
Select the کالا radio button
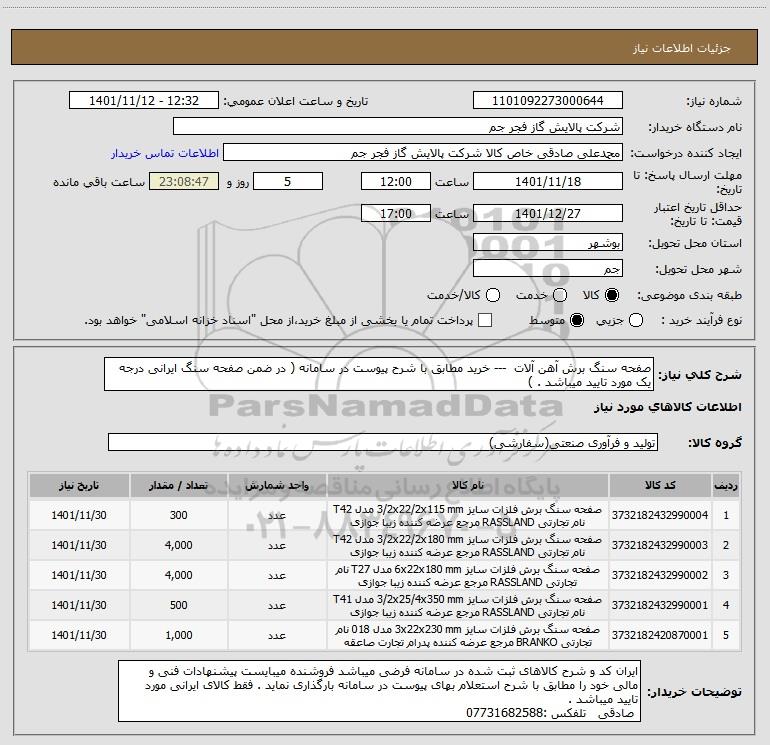tap(612, 295)
